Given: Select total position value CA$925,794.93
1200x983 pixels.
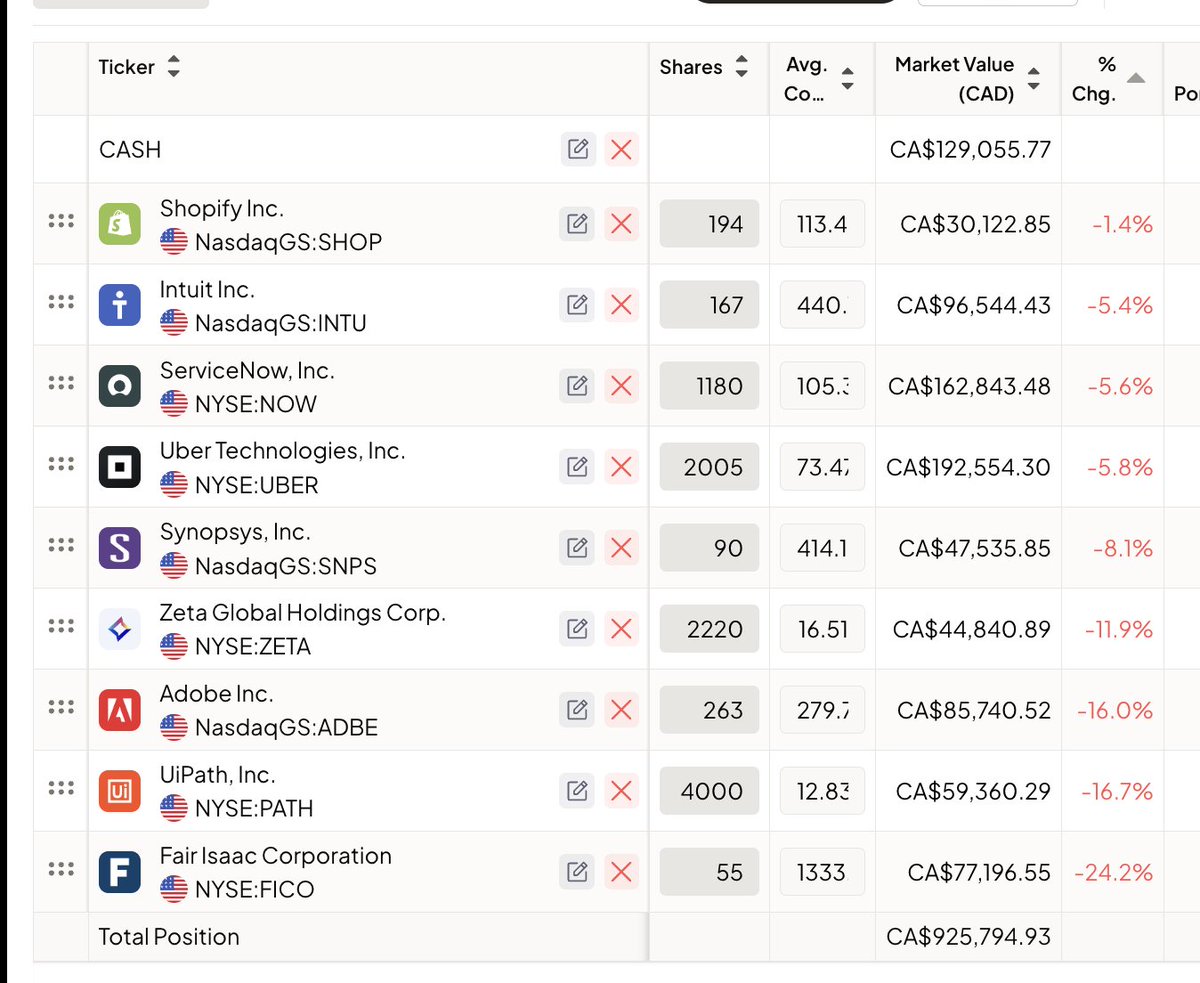Looking at the screenshot, I should pos(970,937).
